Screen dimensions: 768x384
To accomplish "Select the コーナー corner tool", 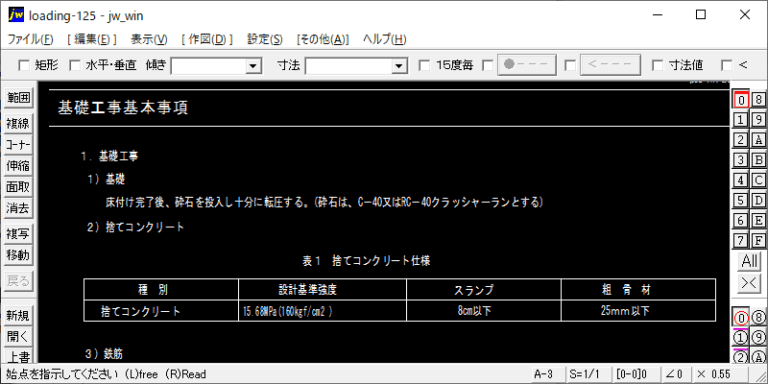I will click(x=18, y=145).
